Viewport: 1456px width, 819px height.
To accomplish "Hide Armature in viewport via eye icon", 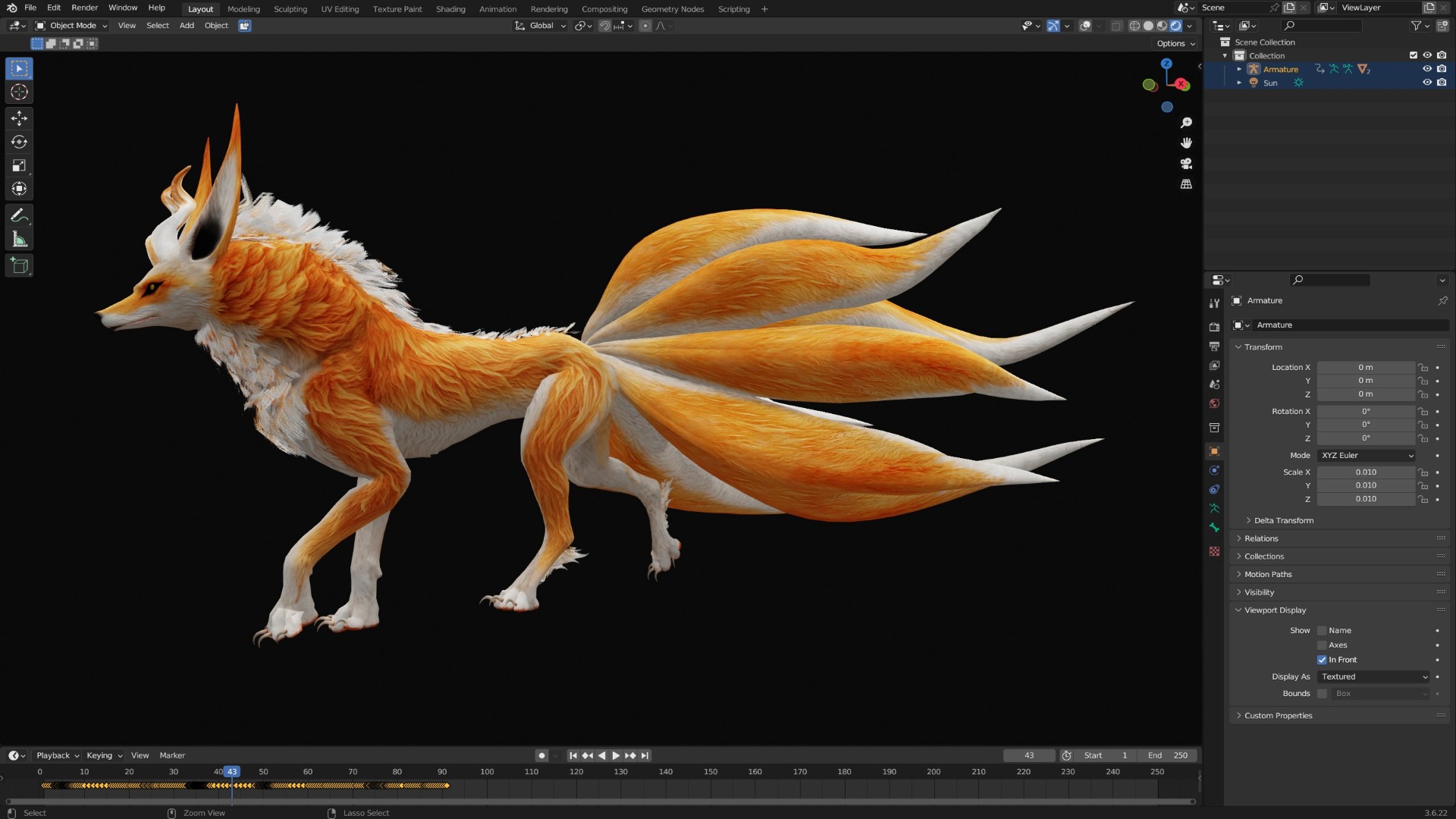I will tap(1426, 69).
